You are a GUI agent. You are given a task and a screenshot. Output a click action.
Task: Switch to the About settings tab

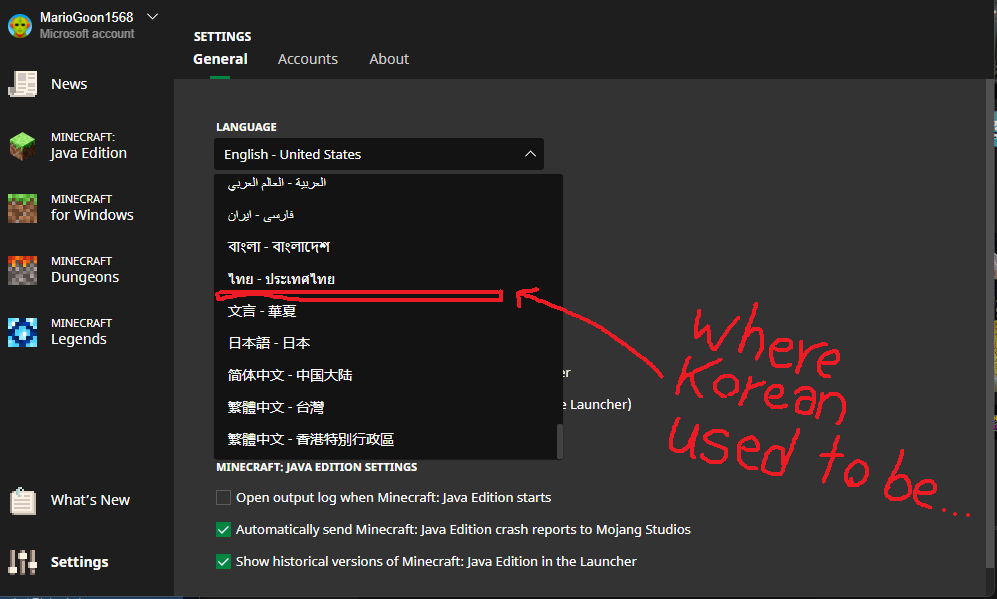point(389,59)
